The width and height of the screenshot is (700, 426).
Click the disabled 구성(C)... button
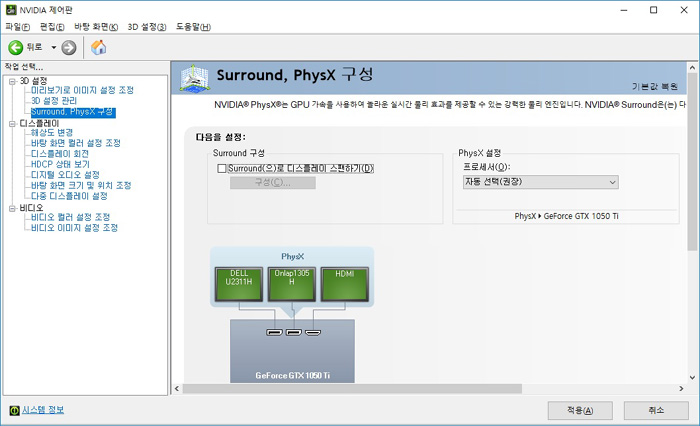point(273,183)
